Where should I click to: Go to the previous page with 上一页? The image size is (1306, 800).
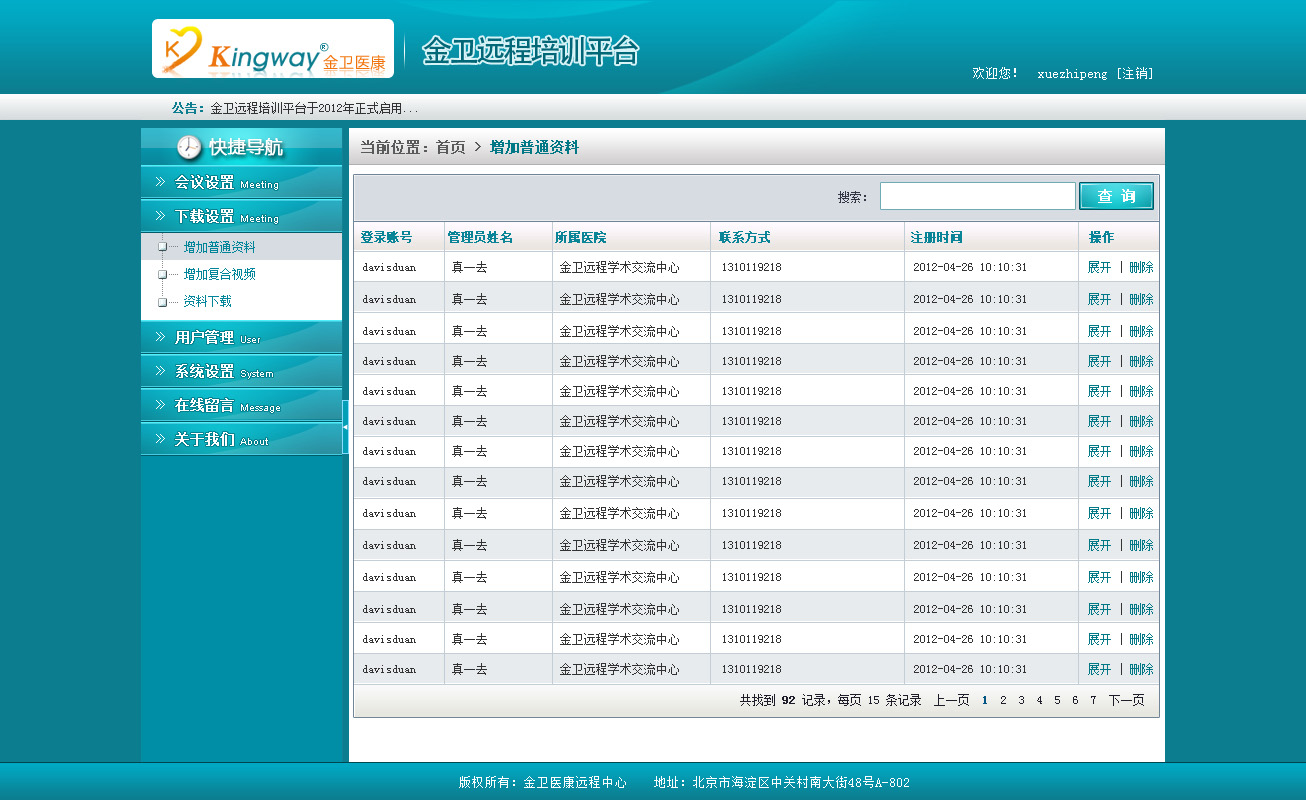[x=952, y=700]
